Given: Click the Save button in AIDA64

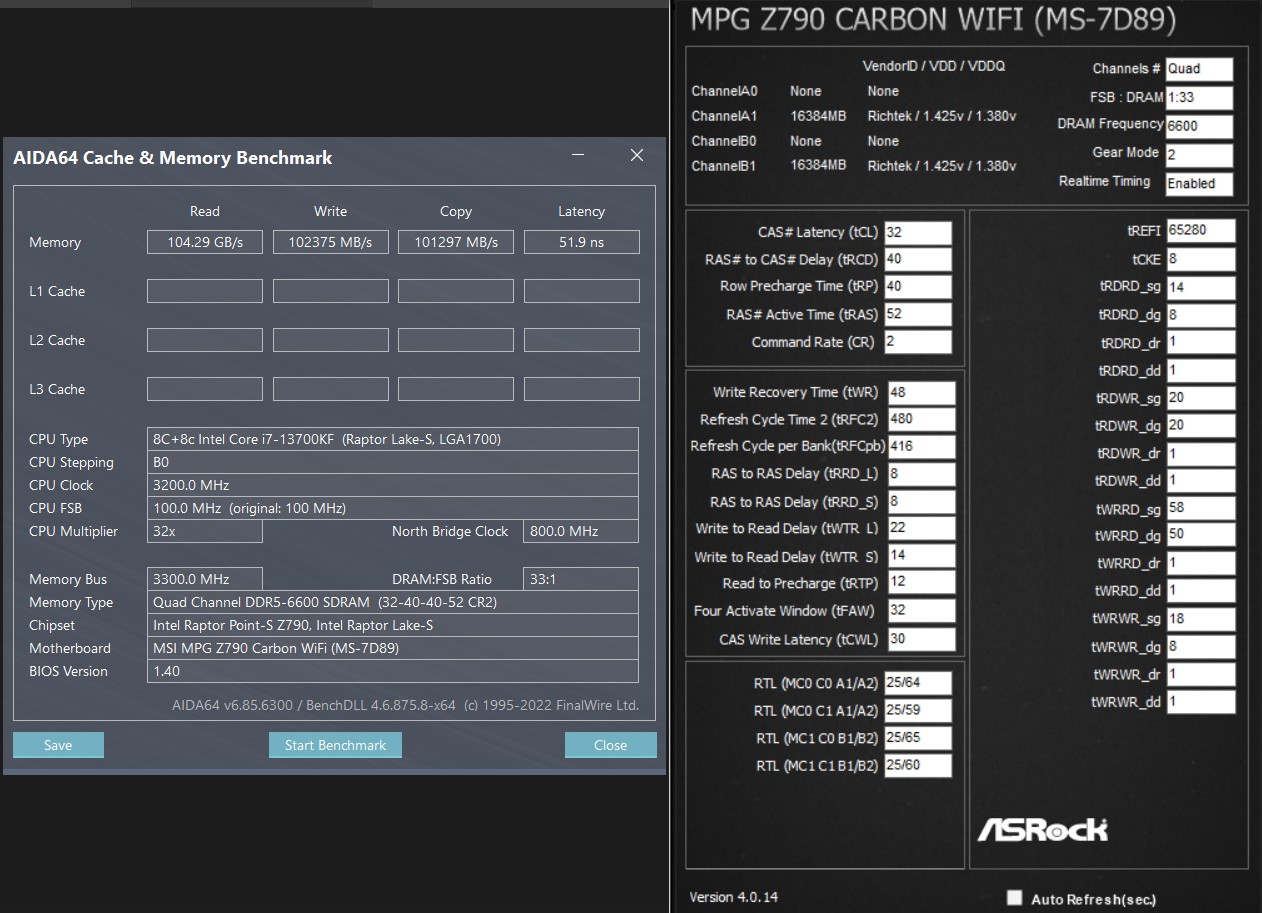Looking at the screenshot, I should pyautogui.click(x=58, y=745).
